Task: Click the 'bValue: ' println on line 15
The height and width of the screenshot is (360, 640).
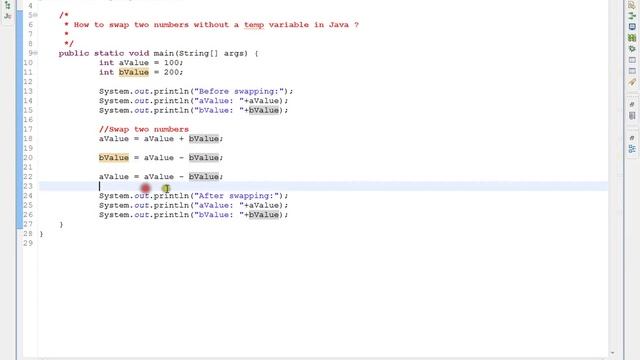Action: pos(193,110)
